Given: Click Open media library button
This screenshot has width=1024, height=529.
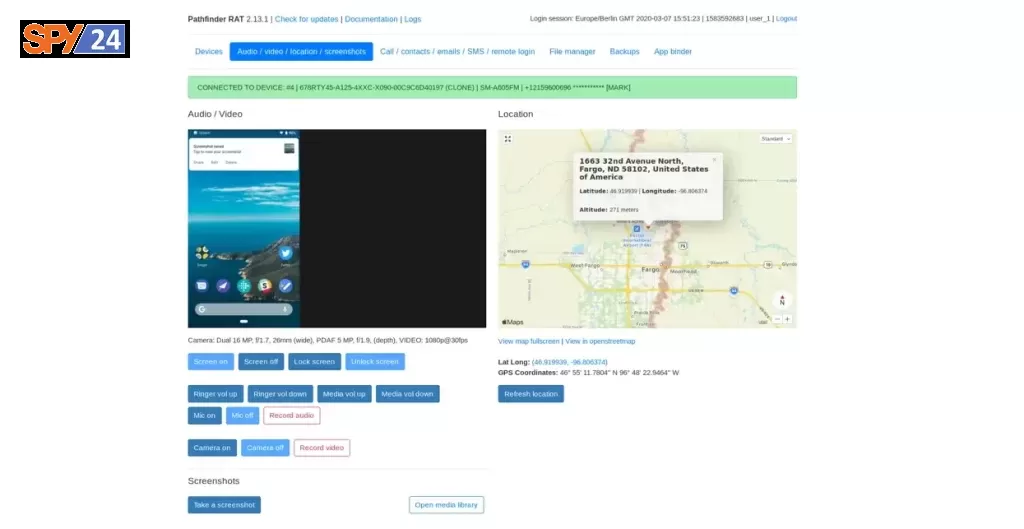Looking at the screenshot, I should click(446, 505).
